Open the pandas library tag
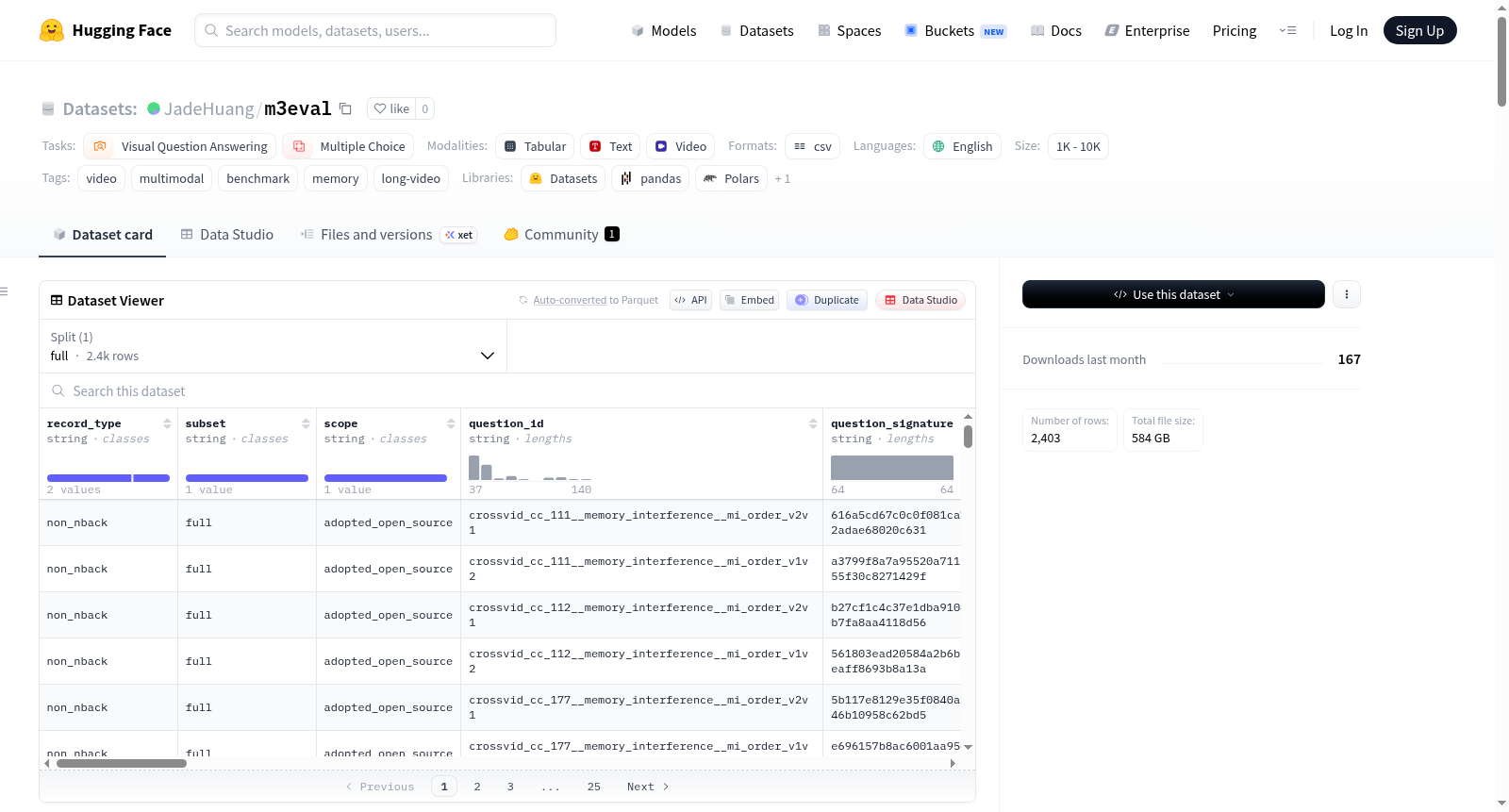The height and width of the screenshot is (812, 1509). point(651,178)
